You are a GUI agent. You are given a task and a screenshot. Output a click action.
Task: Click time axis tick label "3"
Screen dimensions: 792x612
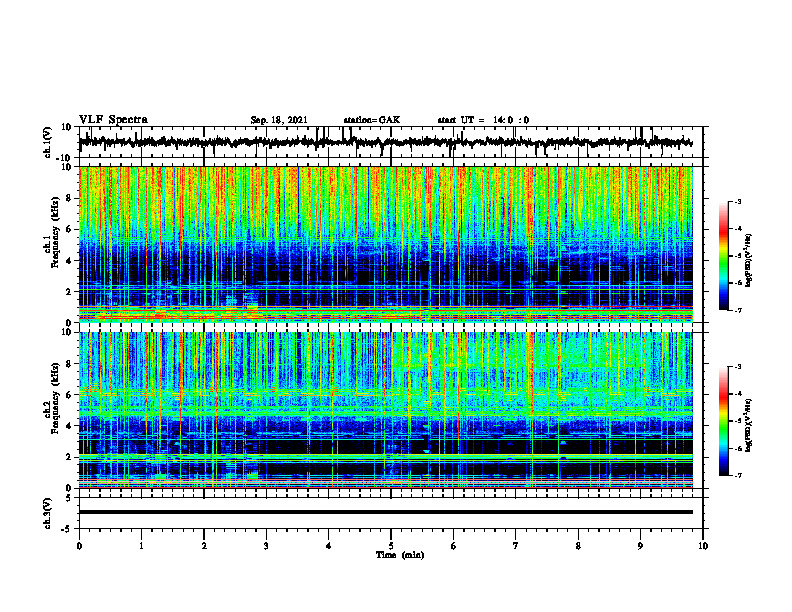pos(266,546)
